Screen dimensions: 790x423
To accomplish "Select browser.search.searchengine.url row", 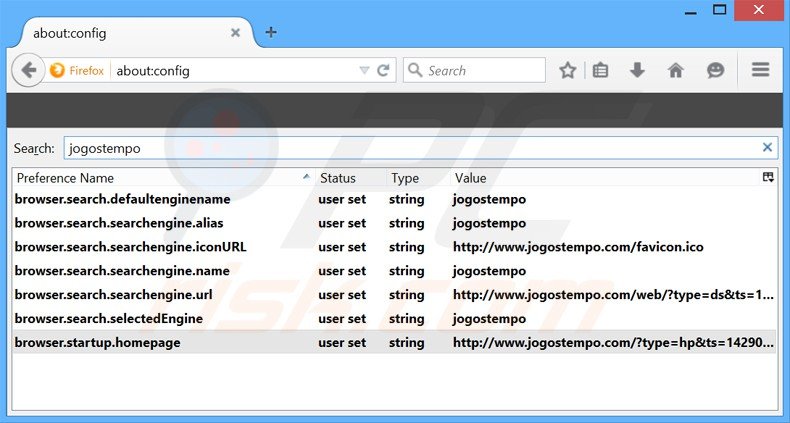I will (x=394, y=295).
